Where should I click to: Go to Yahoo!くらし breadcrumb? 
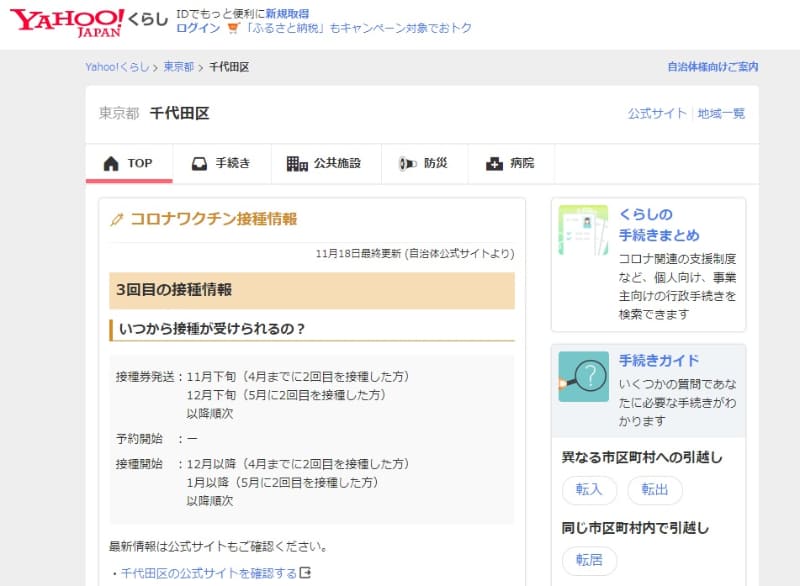117,67
